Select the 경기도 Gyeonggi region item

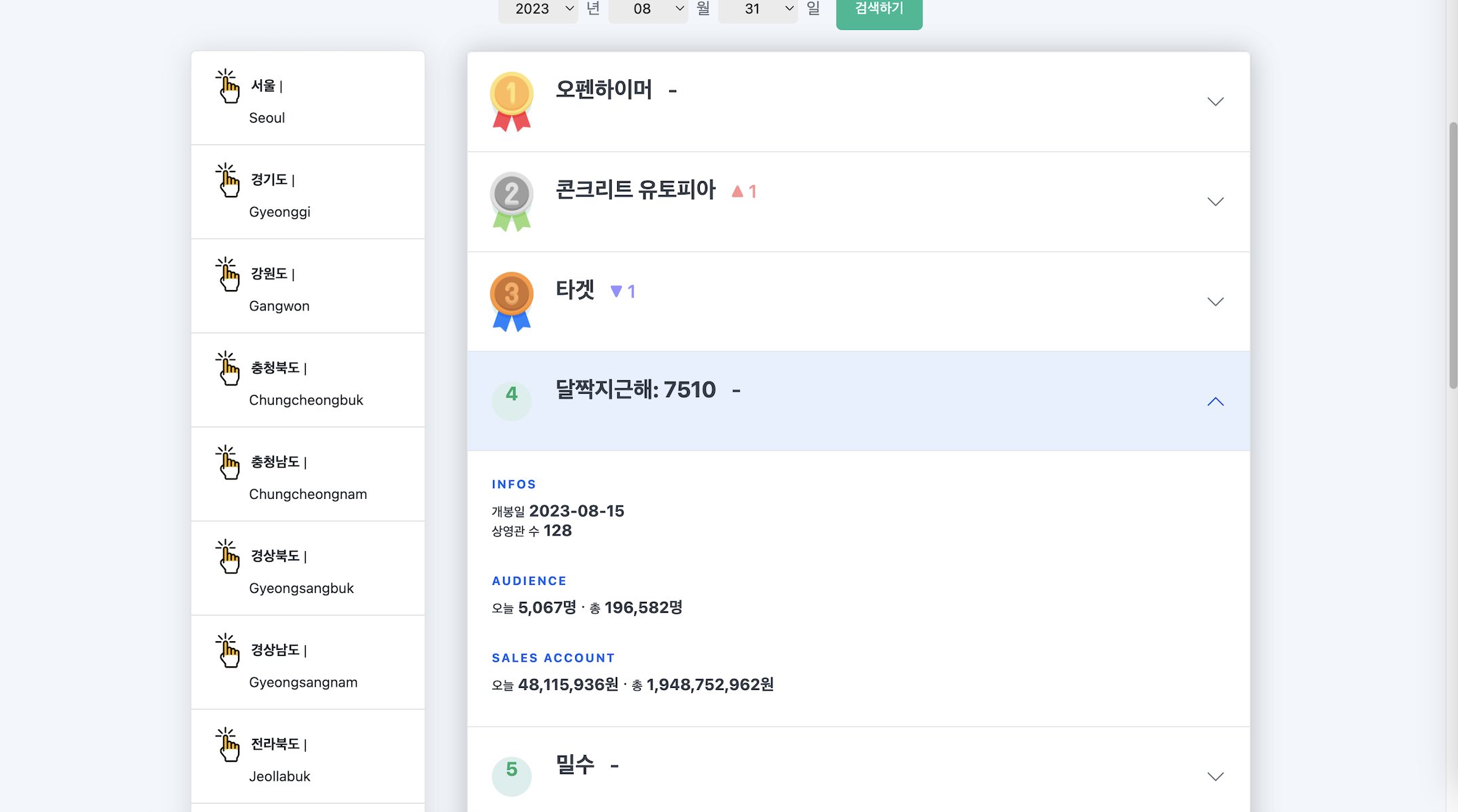tap(308, 192)
